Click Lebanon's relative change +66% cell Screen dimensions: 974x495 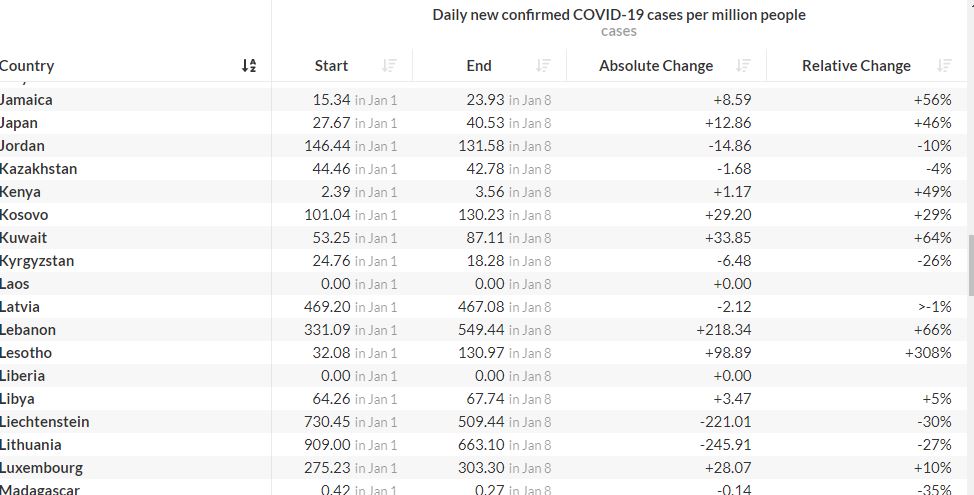(x=932, y=329)
